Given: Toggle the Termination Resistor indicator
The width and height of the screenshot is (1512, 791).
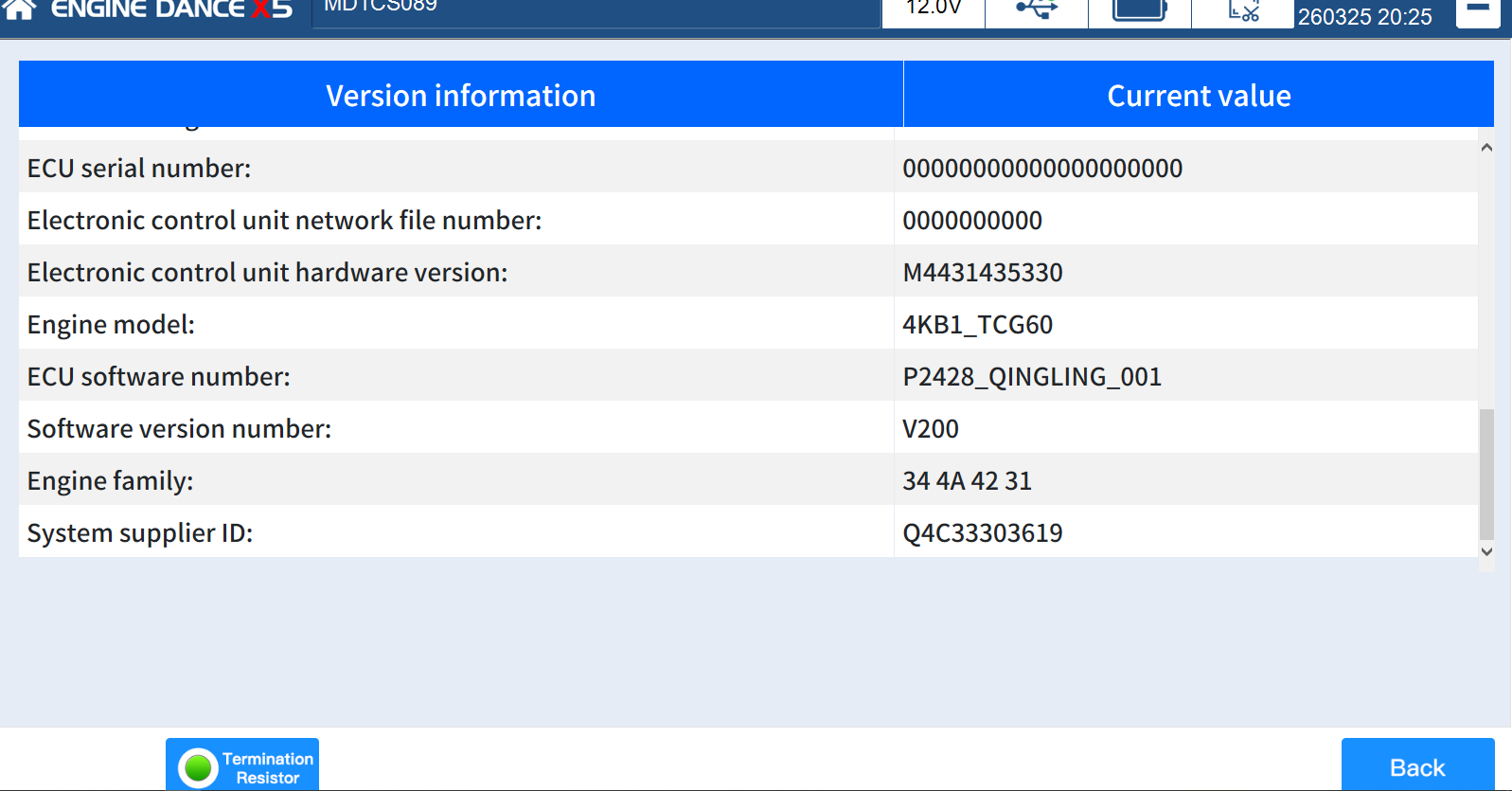Looking at the screenshot, I should [242, 766].
